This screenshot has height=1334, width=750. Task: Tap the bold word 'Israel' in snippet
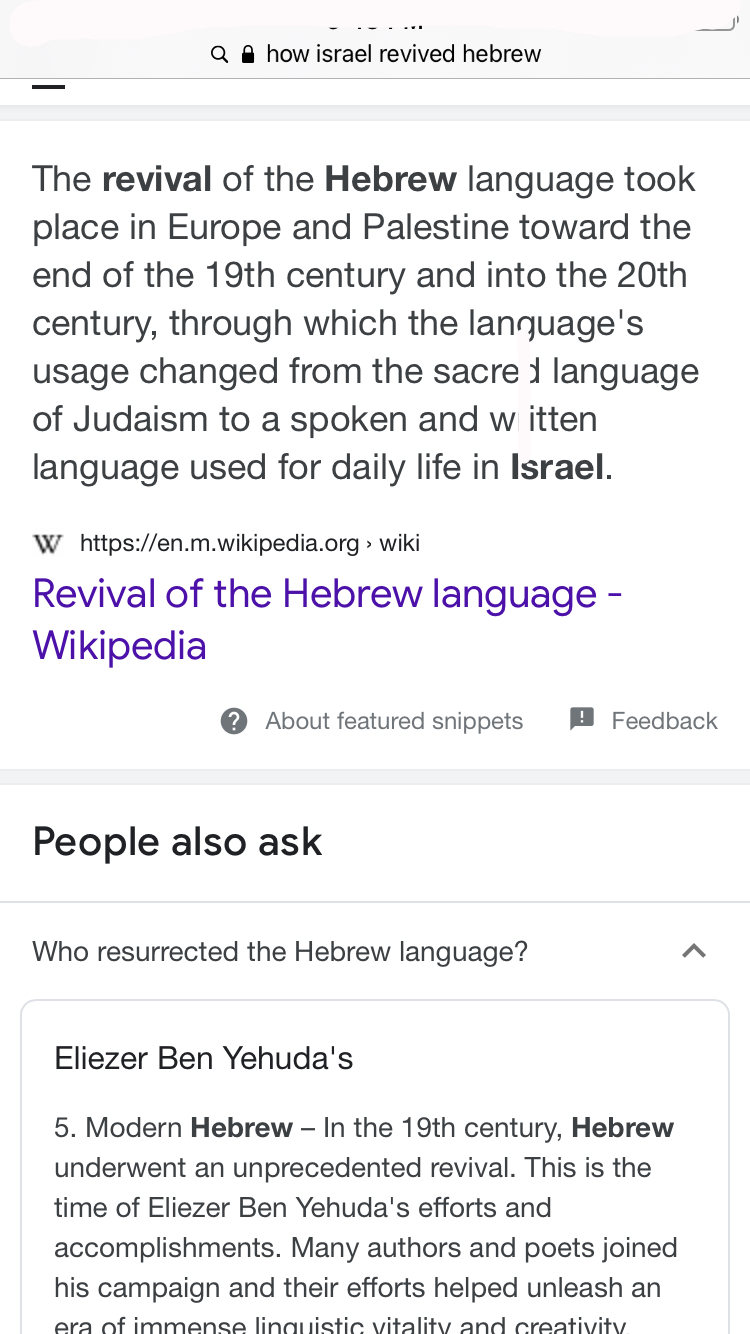coord(558,467)
